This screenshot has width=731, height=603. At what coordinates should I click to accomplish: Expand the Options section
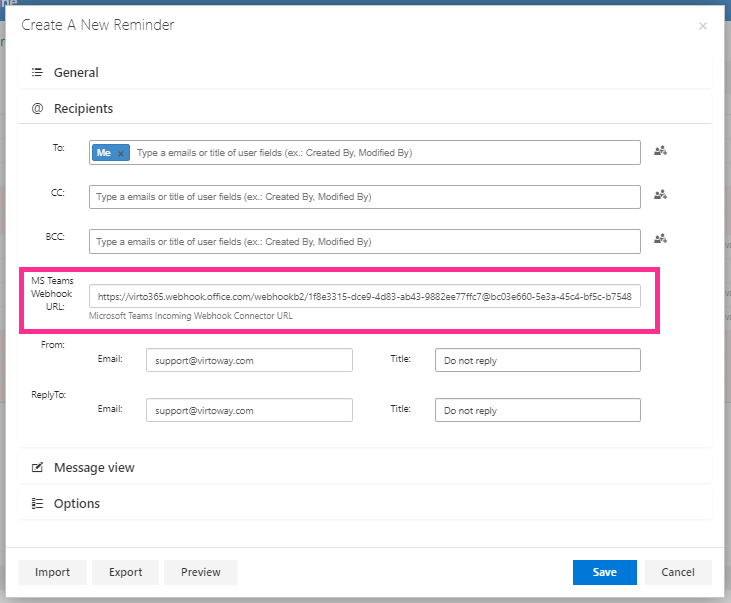click(365, 504)
